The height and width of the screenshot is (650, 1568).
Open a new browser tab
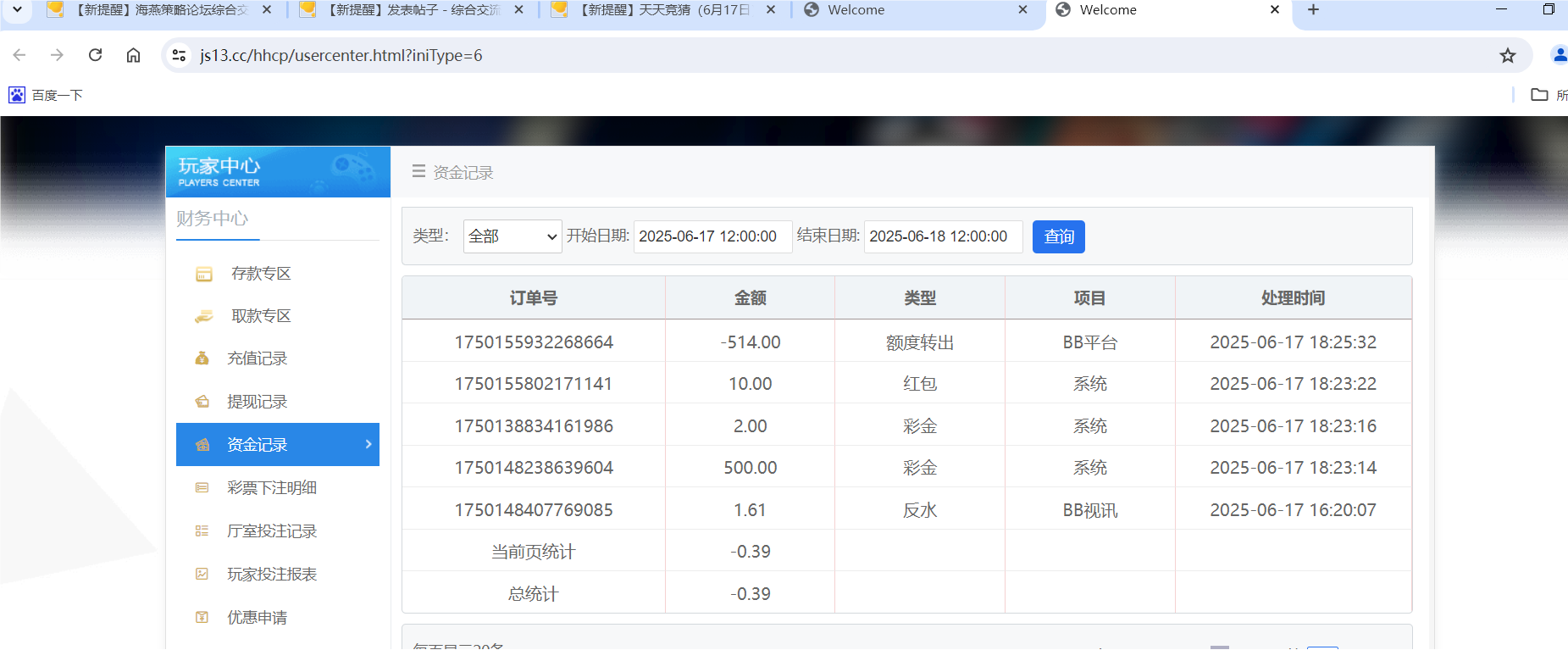click(1313, 10)
